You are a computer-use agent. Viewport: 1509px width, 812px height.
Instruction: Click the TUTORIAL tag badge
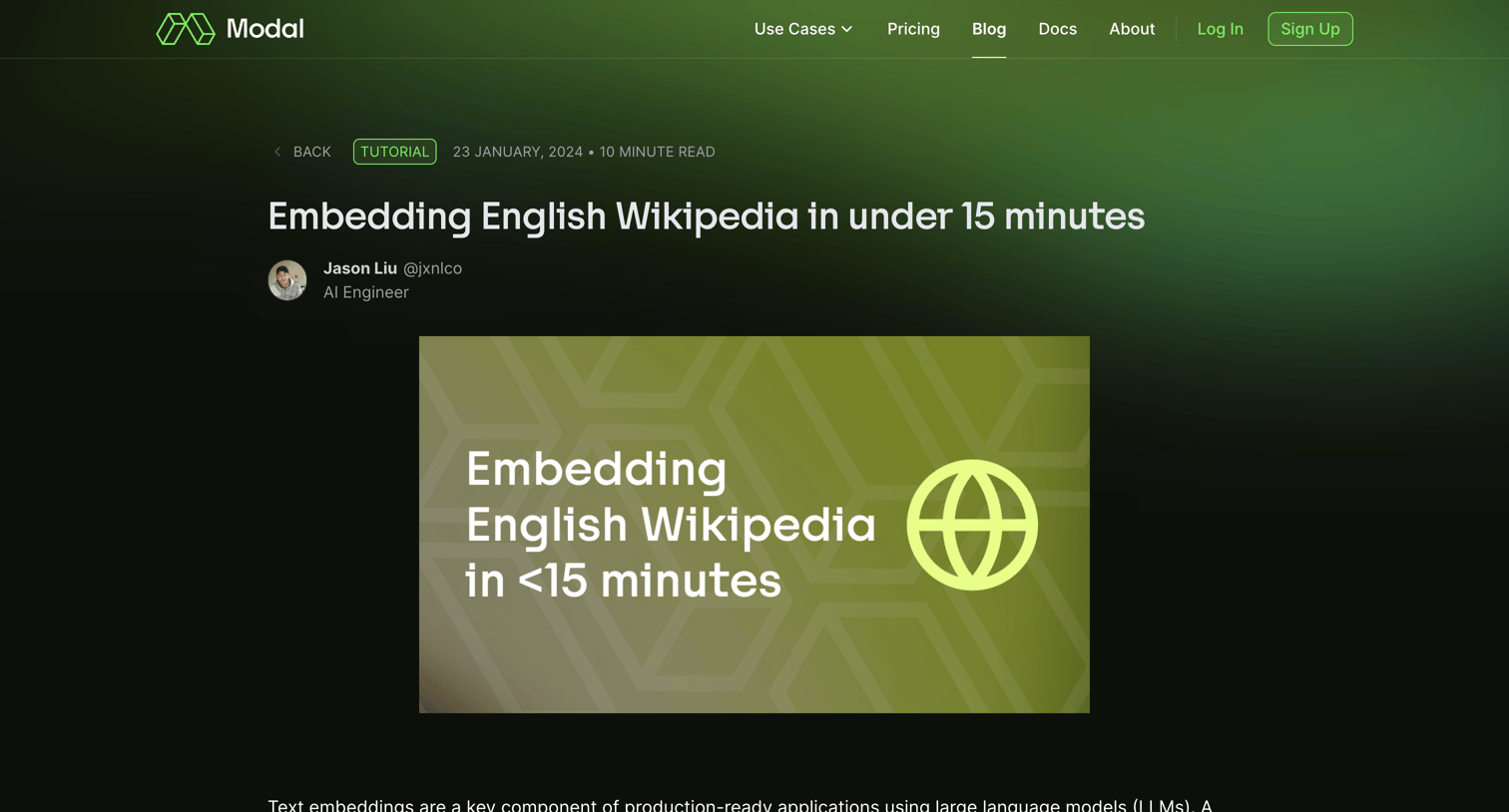[394, 152]
